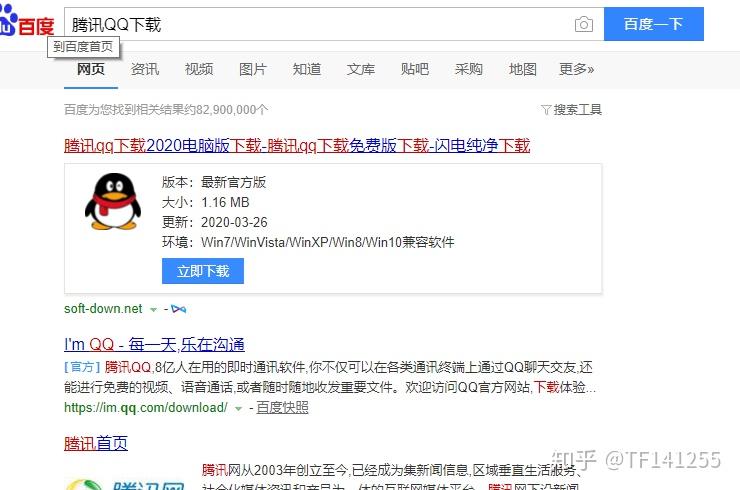Expand the dropdown arrow after im.qq.com/download/
Screen dimensions: 740x490
238,408
